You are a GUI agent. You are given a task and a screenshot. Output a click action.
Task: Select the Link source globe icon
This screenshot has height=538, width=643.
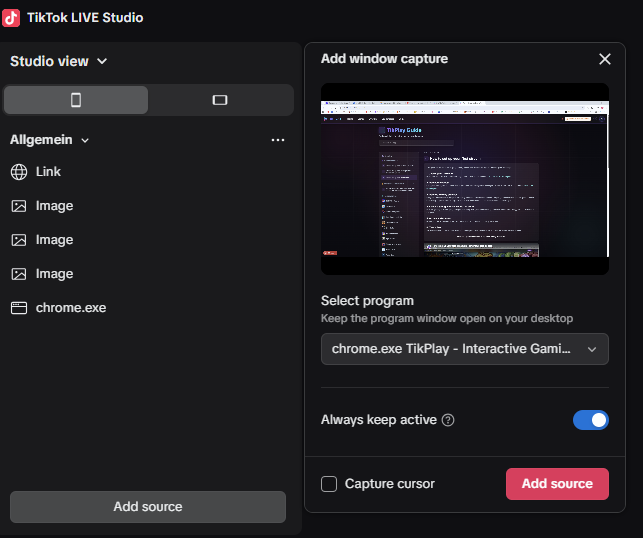[19, 172]
